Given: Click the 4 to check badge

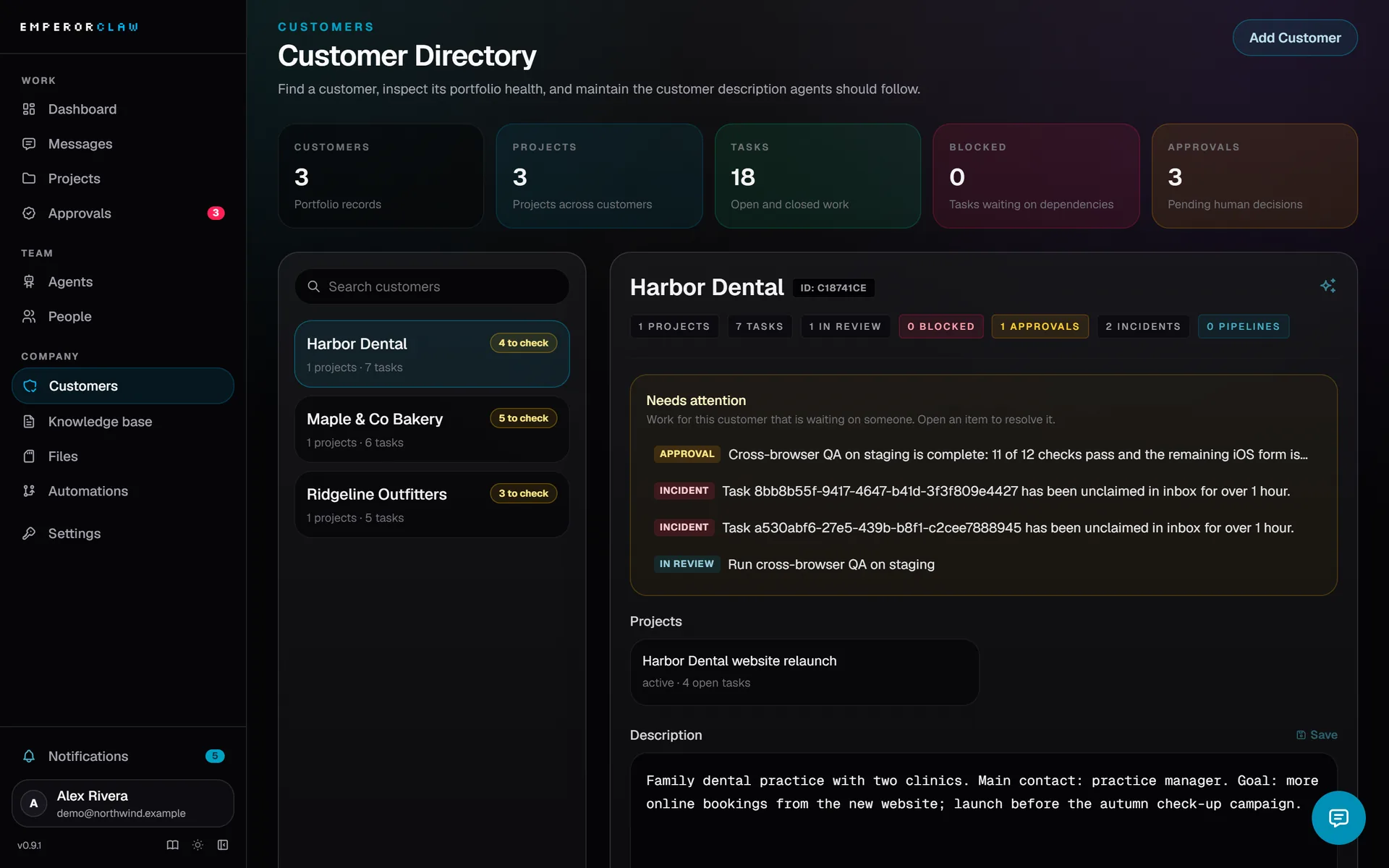Looking at the screenshot, I should click(x=524, y=343).
